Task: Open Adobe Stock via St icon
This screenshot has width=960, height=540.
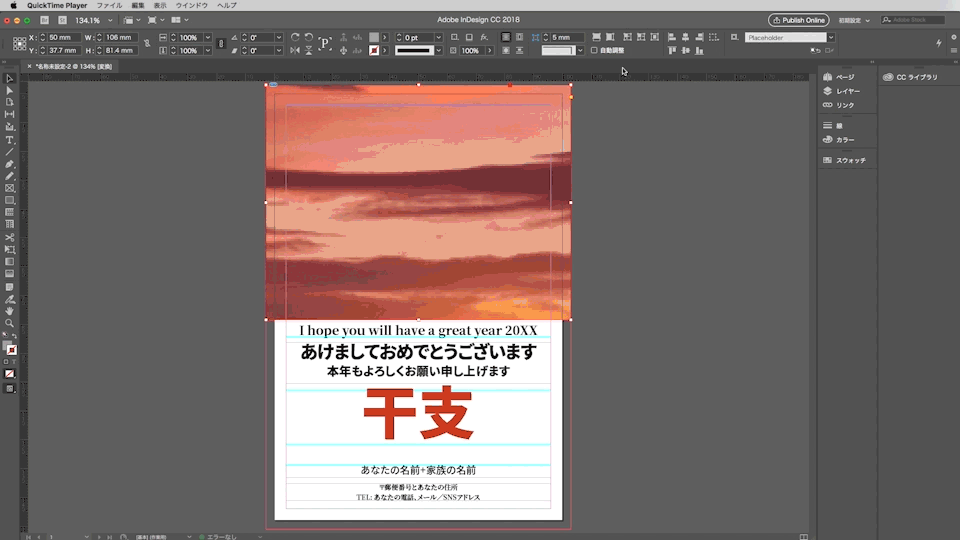Action: 62,20
